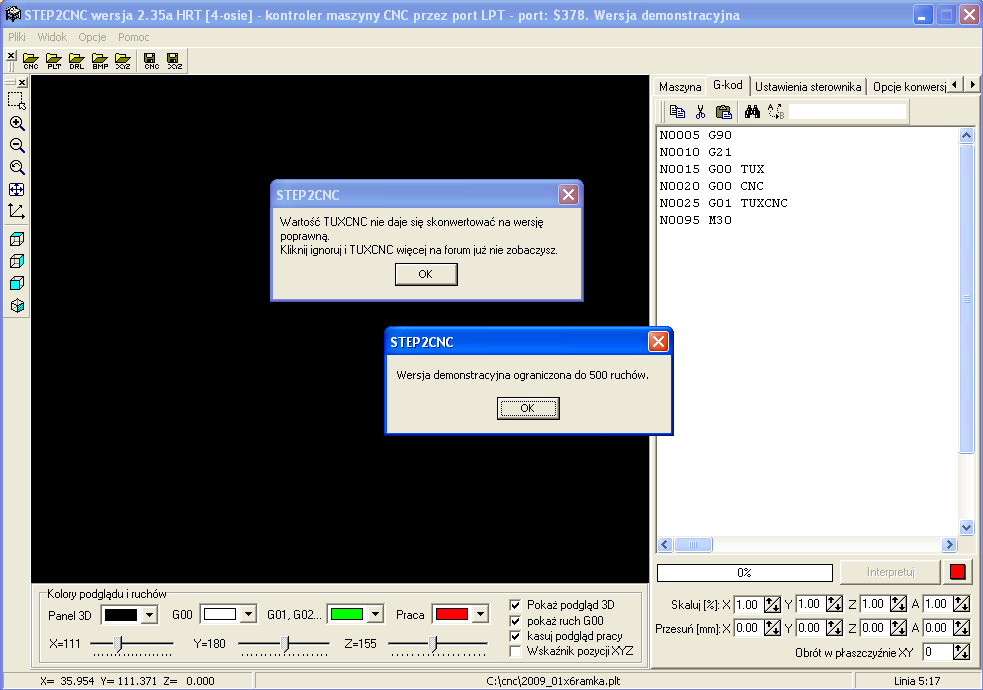The width and height of the screenshot is (983, 690).
Task: Click the X=111 rotation slider handle
Action: (x=117, y=643)
